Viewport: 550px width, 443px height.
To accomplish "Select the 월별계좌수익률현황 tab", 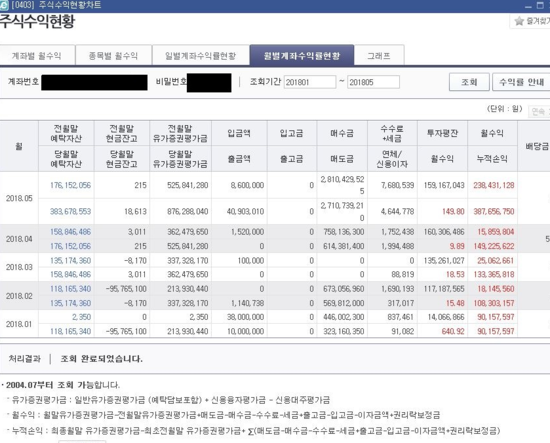I will [302, 55].
